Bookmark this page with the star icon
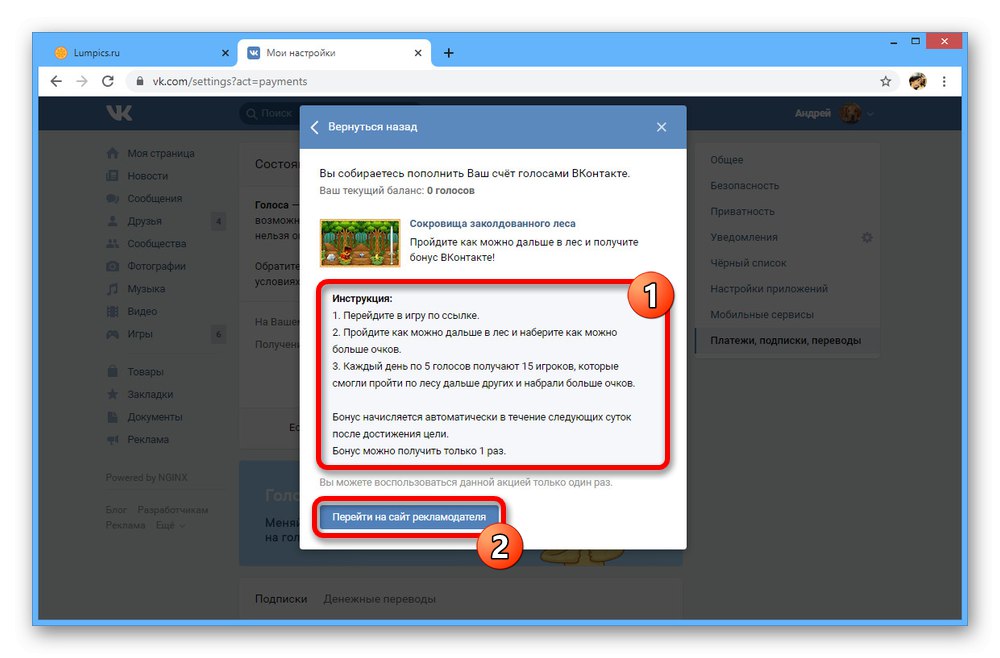Screen dimensions: 1000x658 pyautogui.click(x=885, y=81)
